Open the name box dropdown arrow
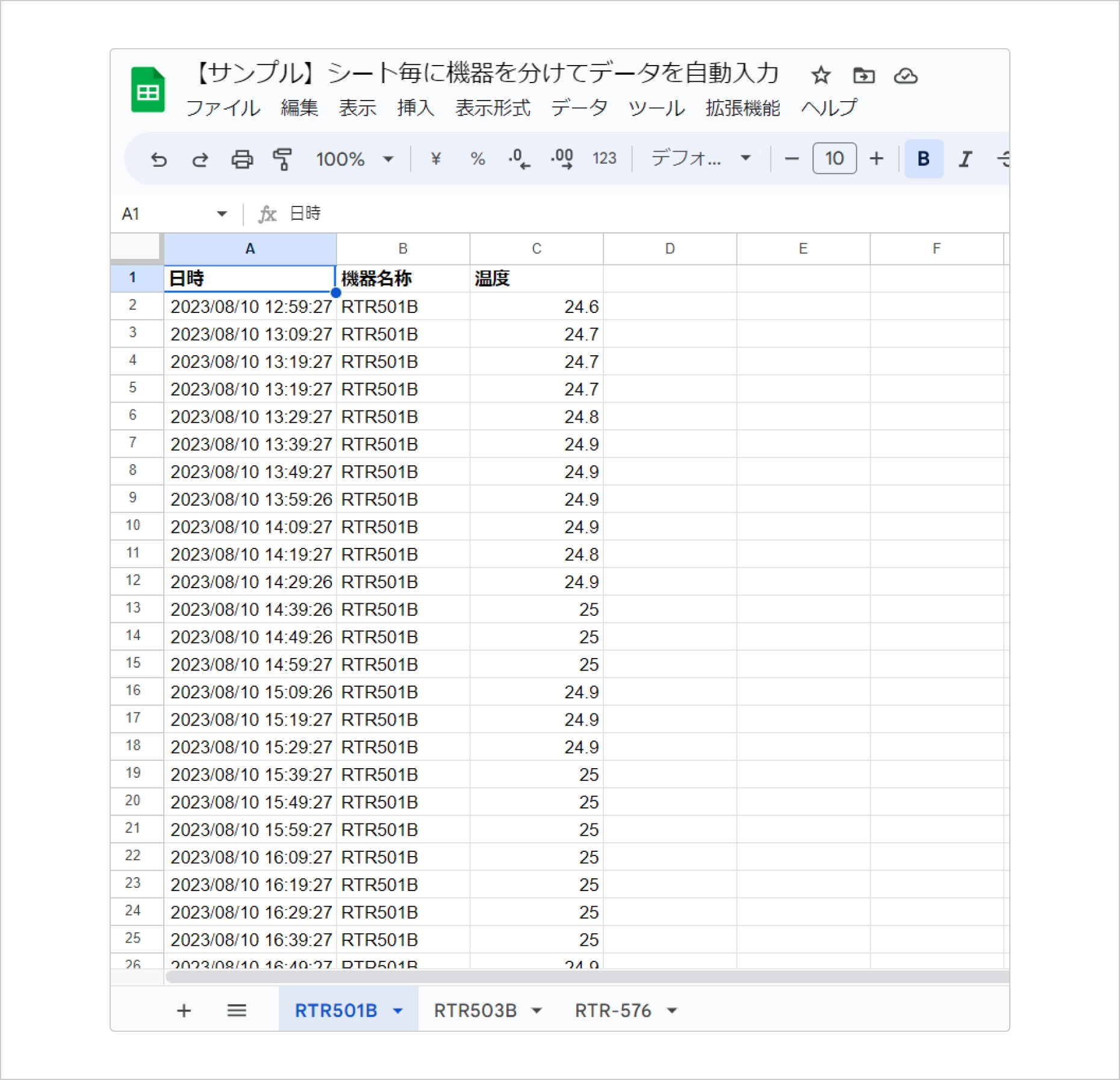The image size is (1120, 1080). (x=222, y=214)
